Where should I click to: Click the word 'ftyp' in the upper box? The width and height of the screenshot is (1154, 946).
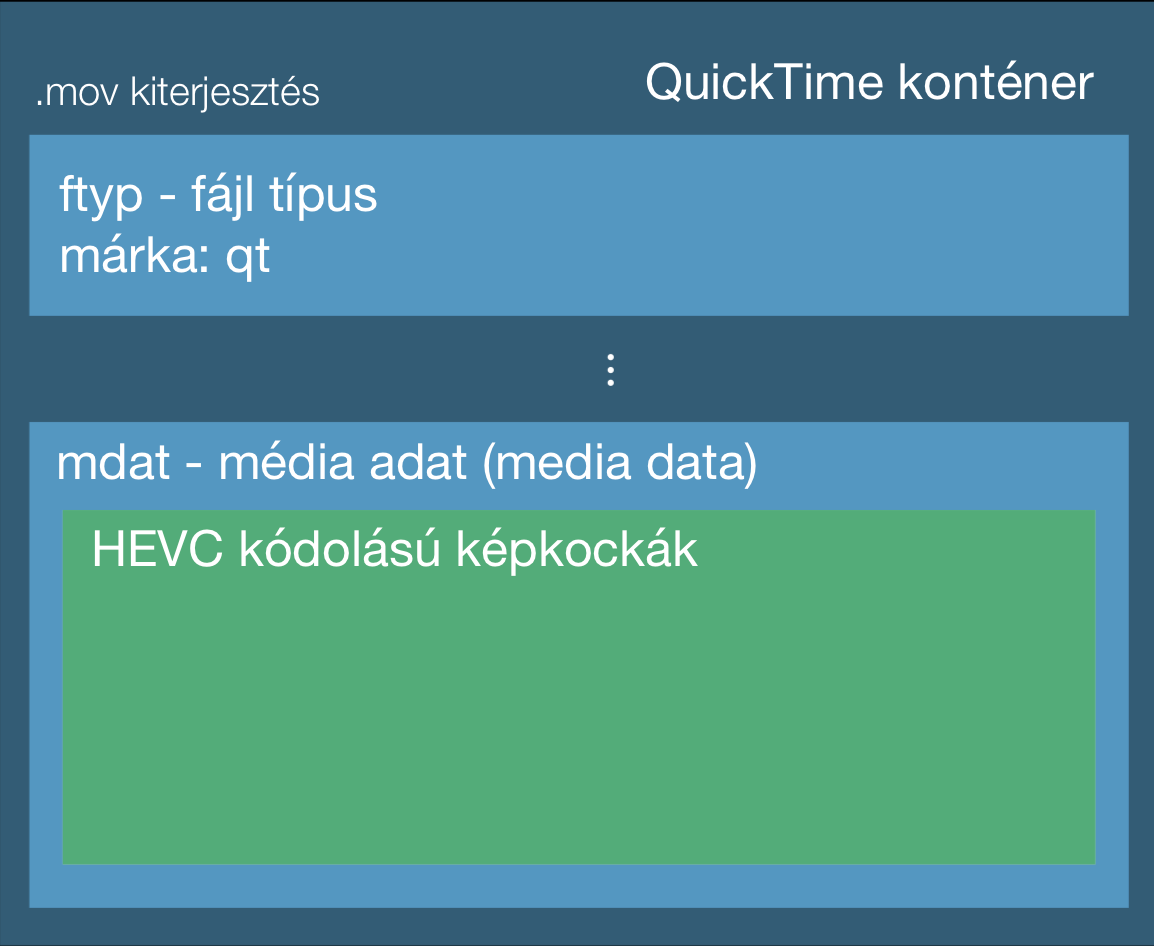click(101, 197)
